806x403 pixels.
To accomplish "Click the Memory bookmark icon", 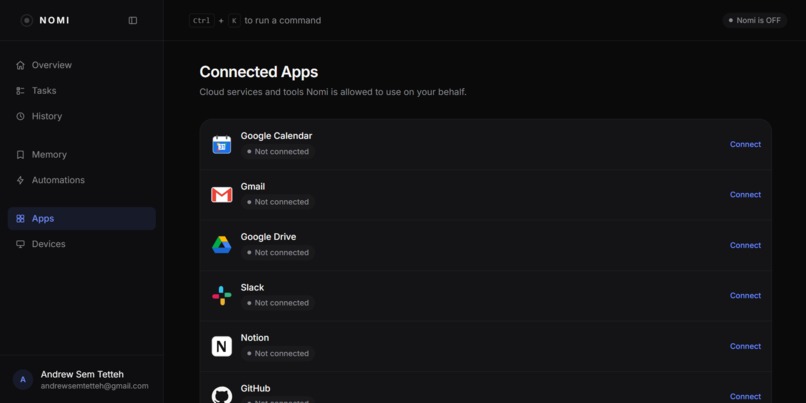I will pos(20,155).
